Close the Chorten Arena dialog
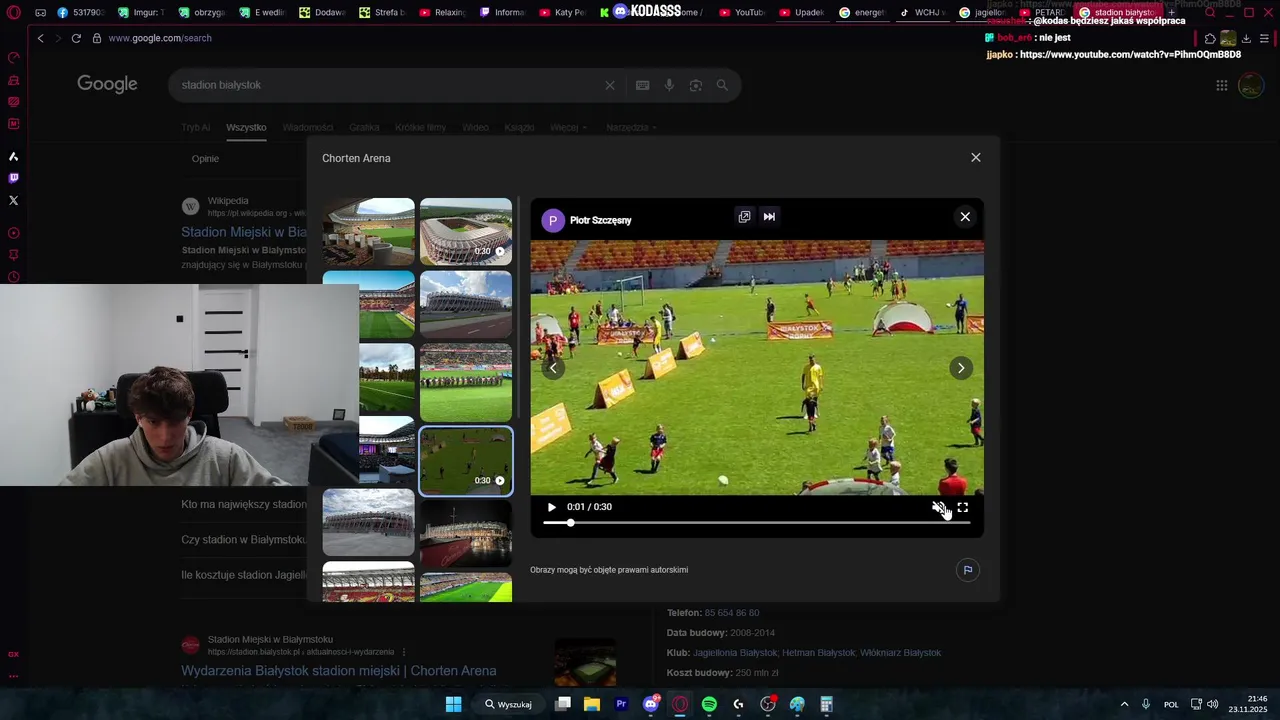The width and height of the screenshot is (1280, 720). (976, 158)
